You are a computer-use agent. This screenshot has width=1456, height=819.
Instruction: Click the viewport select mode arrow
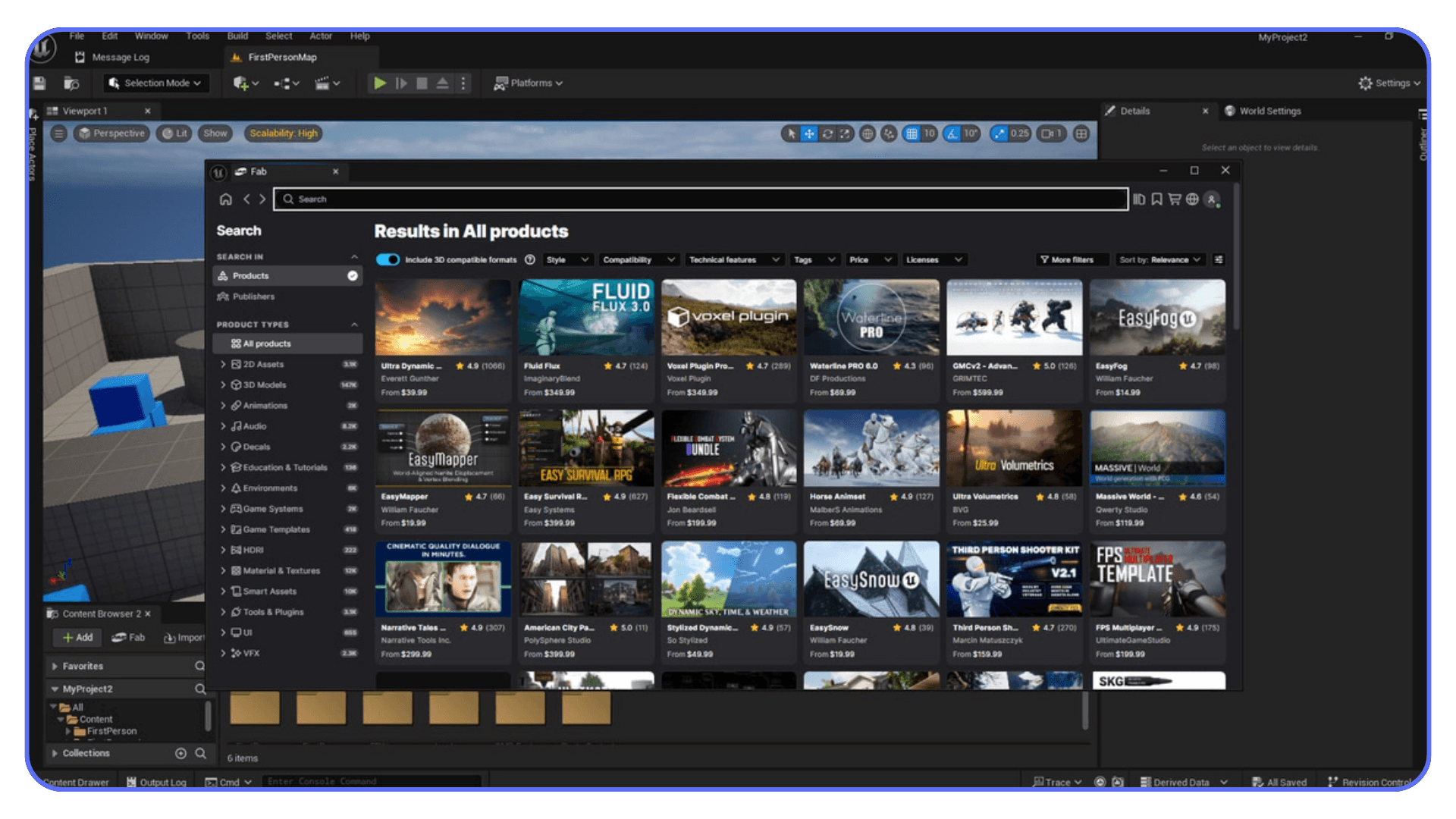click(791, 133)
